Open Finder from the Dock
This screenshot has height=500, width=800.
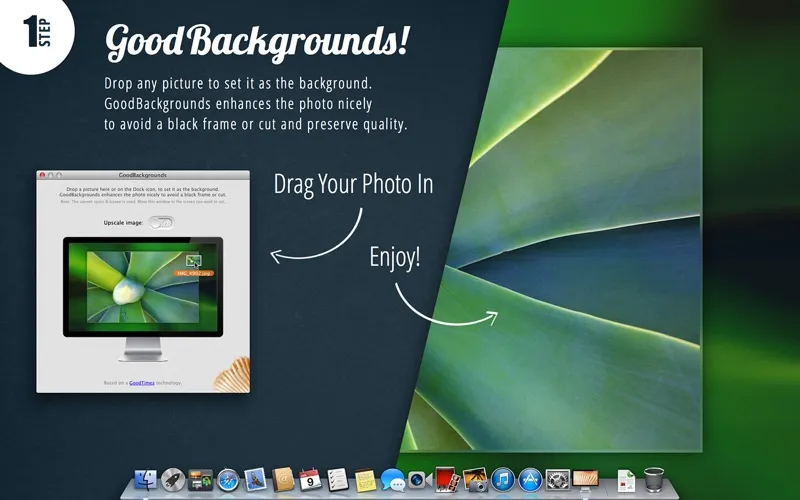145,480
